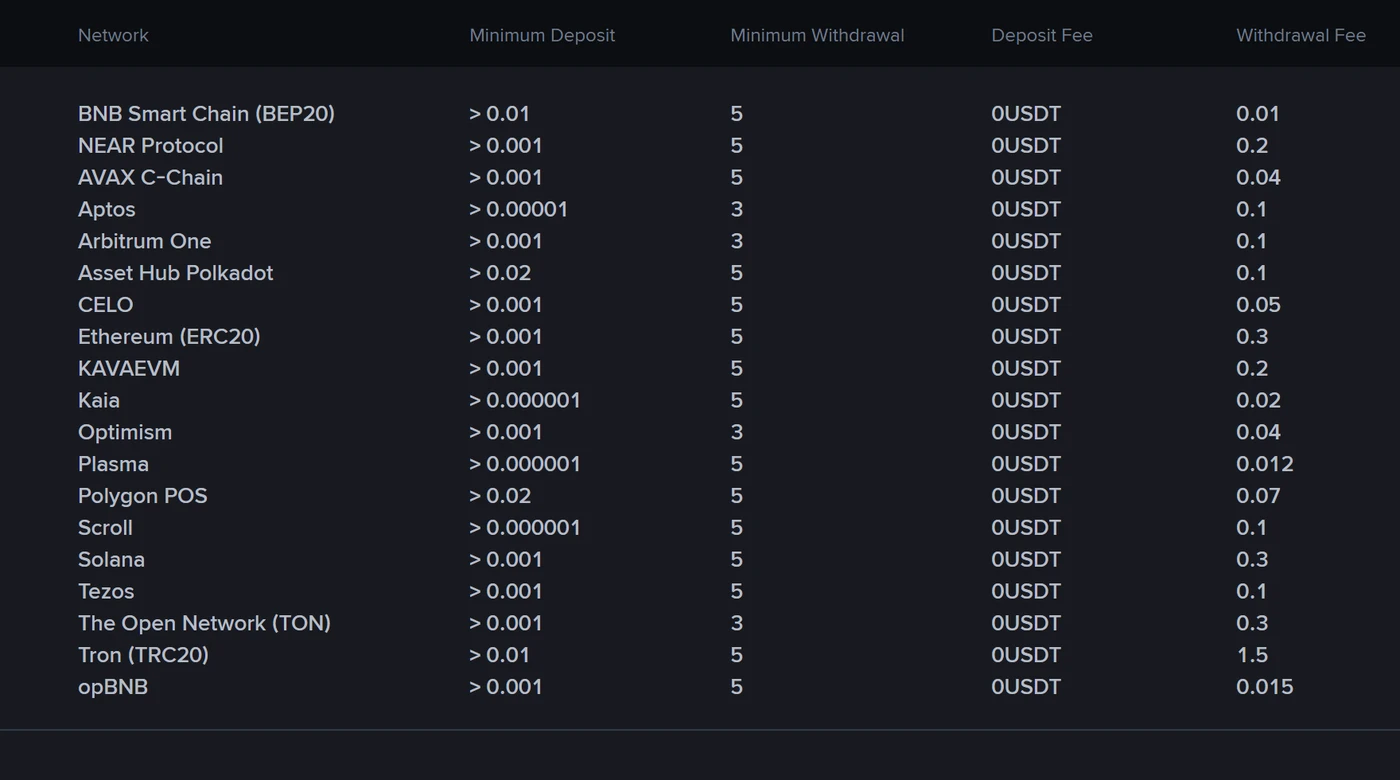Click Ethereum (ERC20) deposit fee 0USDT
The image size is (1400, 780).
click(x=1026, y=337)
